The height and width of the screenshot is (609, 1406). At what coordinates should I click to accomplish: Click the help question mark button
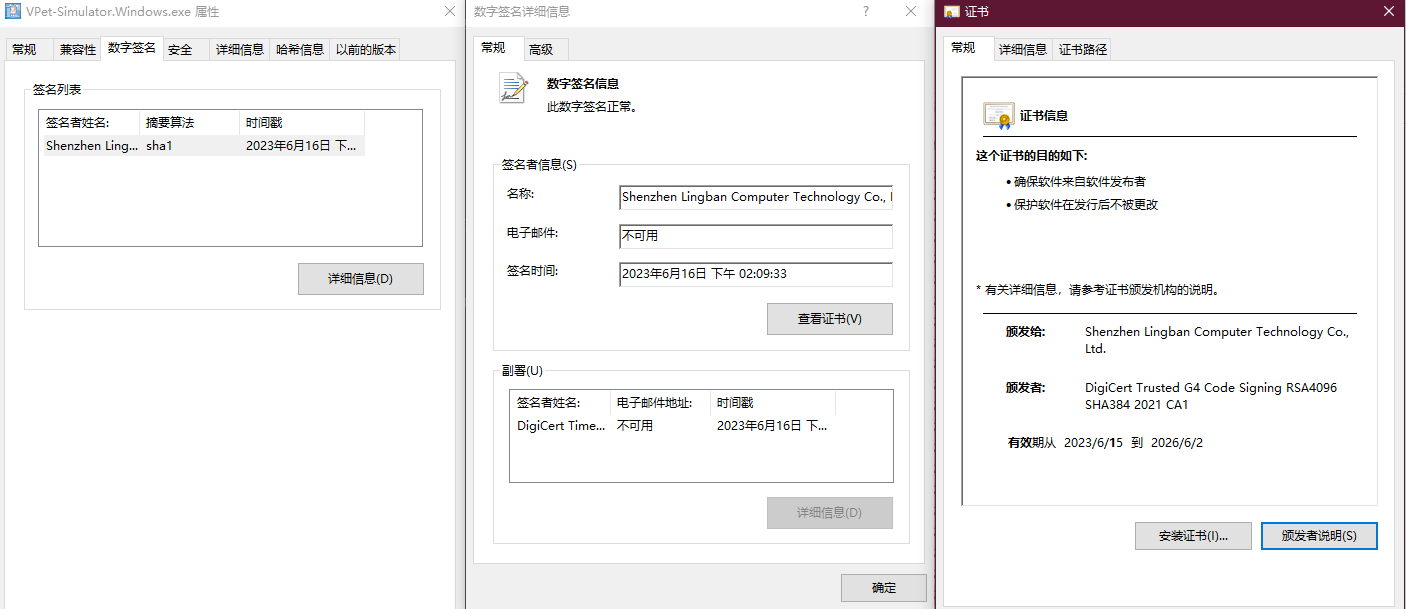tap(865, 11)
